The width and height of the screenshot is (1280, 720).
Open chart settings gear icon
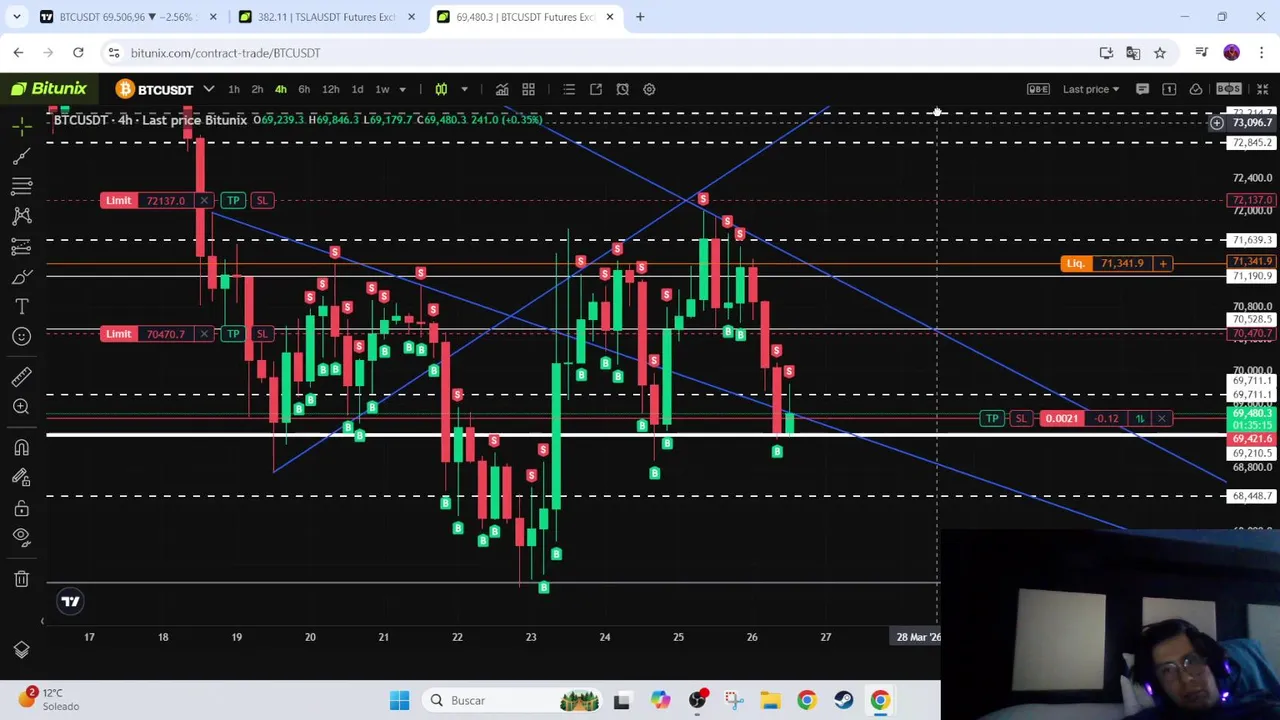coord(649,89)
